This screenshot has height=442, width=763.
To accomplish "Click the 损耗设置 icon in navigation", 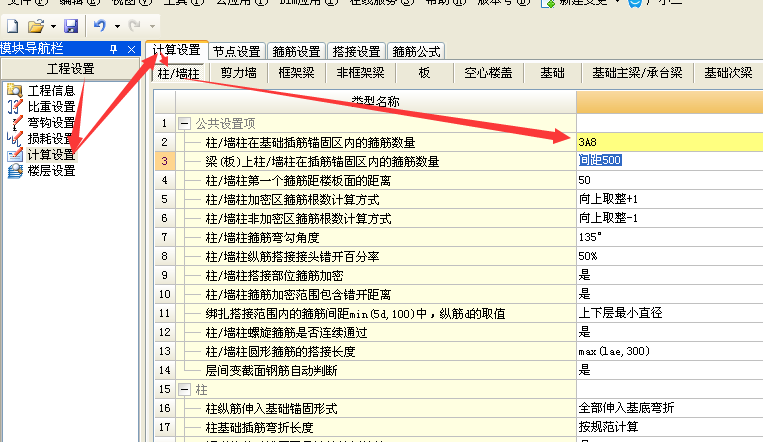I will (15, 139).
